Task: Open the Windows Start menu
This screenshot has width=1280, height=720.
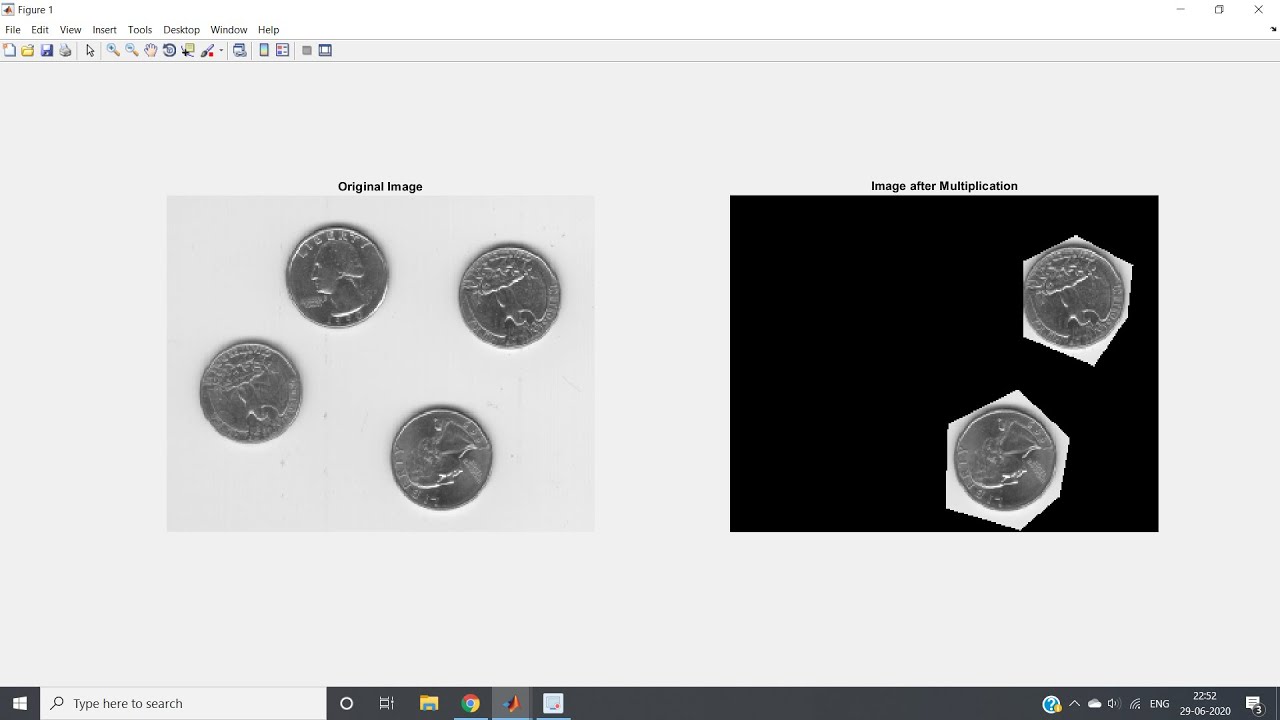Action: (20, 704)
